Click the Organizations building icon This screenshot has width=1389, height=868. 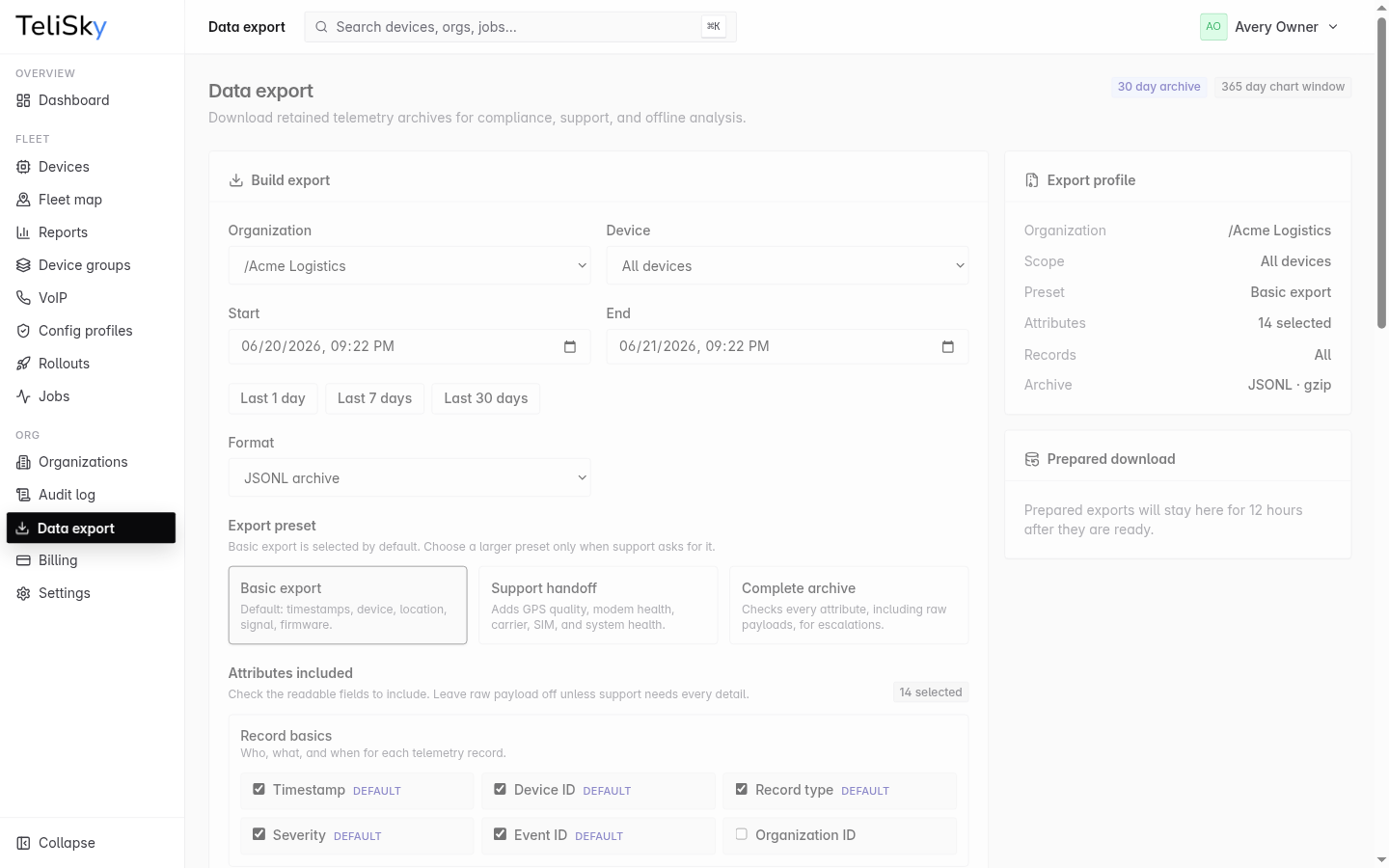click(23, 462)
